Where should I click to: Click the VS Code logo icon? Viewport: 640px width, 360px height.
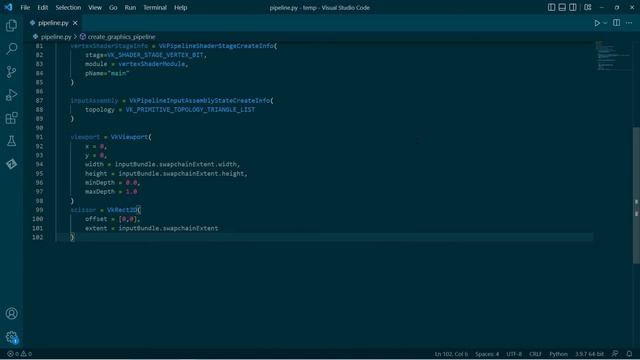[x=8, y=7]
